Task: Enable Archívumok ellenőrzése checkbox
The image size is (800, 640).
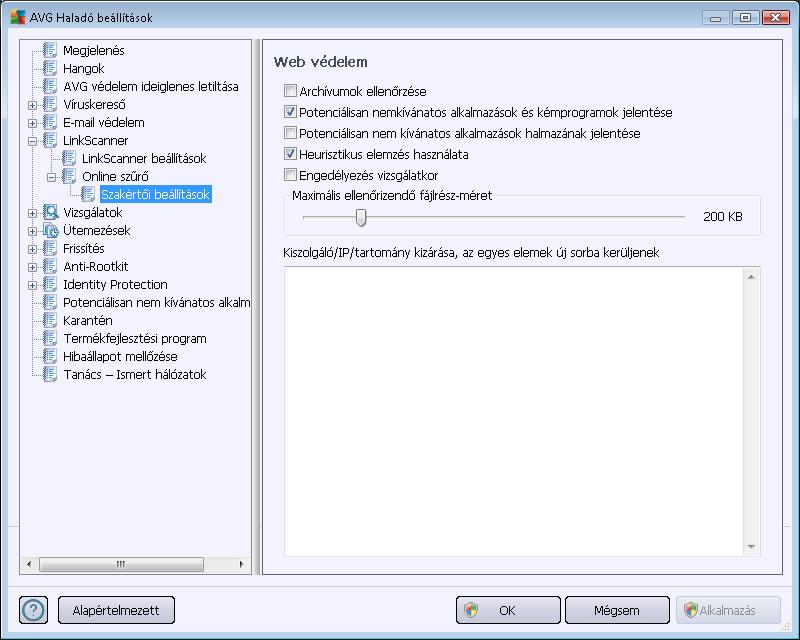Action: (290, 91)
